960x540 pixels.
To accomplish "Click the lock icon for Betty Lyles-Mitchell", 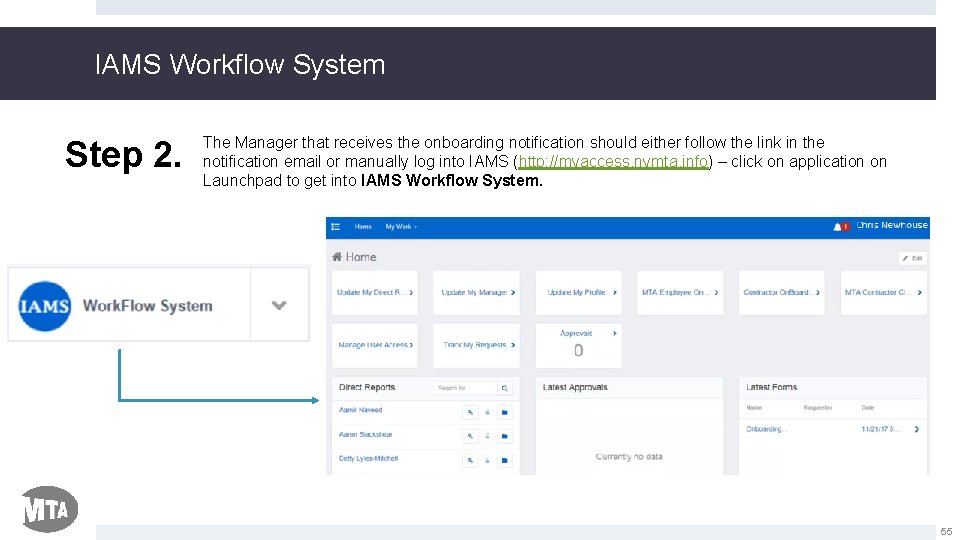I will (487, 460).
